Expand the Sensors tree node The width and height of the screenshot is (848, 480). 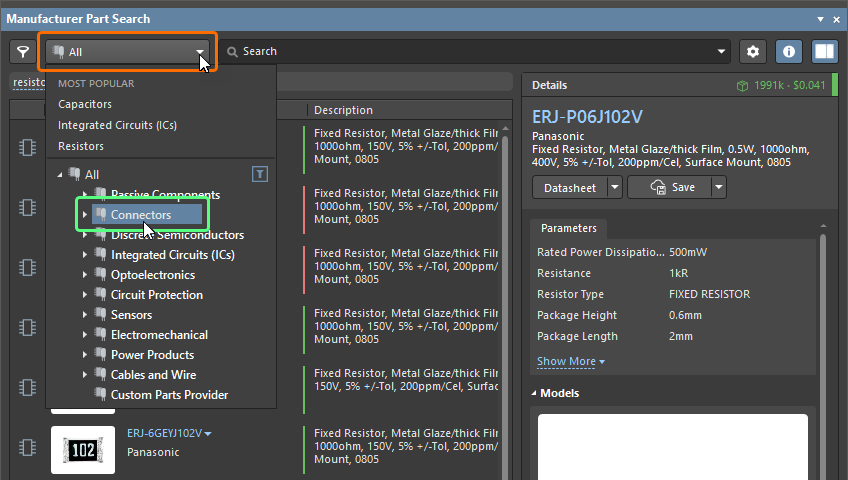[84, 315]
